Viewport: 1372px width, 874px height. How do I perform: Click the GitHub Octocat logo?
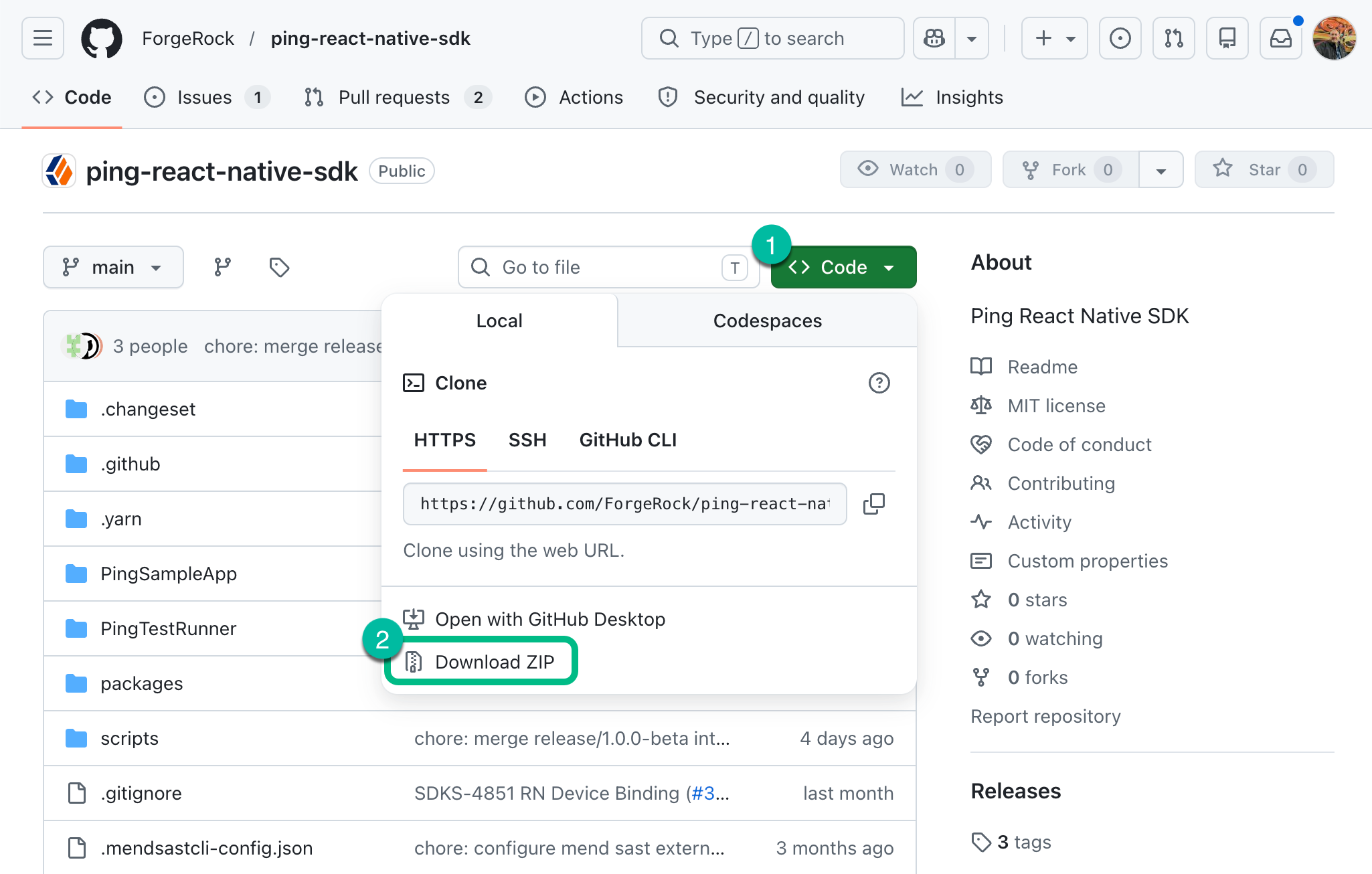(x=102, y=38)
